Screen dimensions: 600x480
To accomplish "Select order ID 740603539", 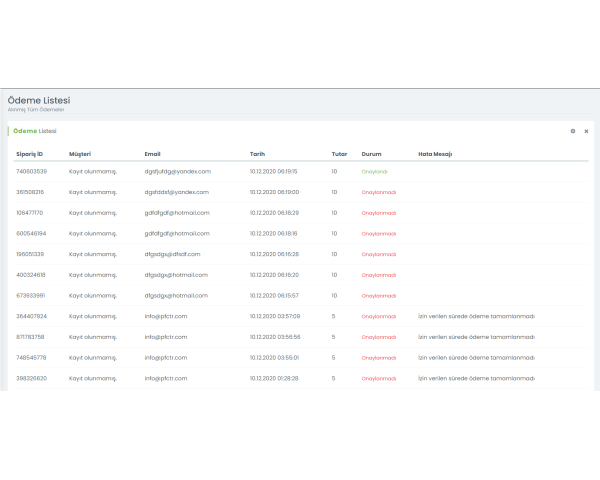I will point(32,171).
